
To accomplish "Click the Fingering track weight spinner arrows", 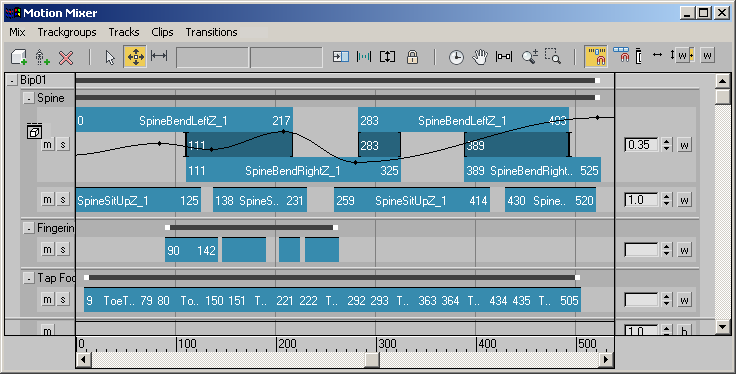I will coord(667,250).
